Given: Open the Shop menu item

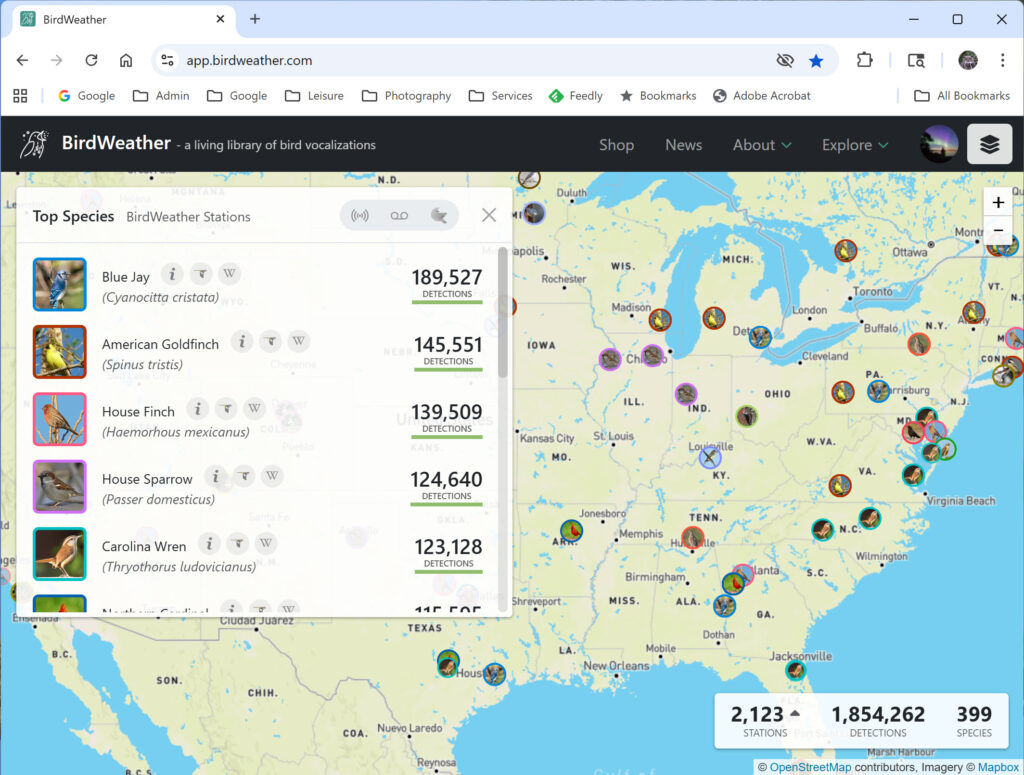Looking at the screenshot, I should pos(616,145).
